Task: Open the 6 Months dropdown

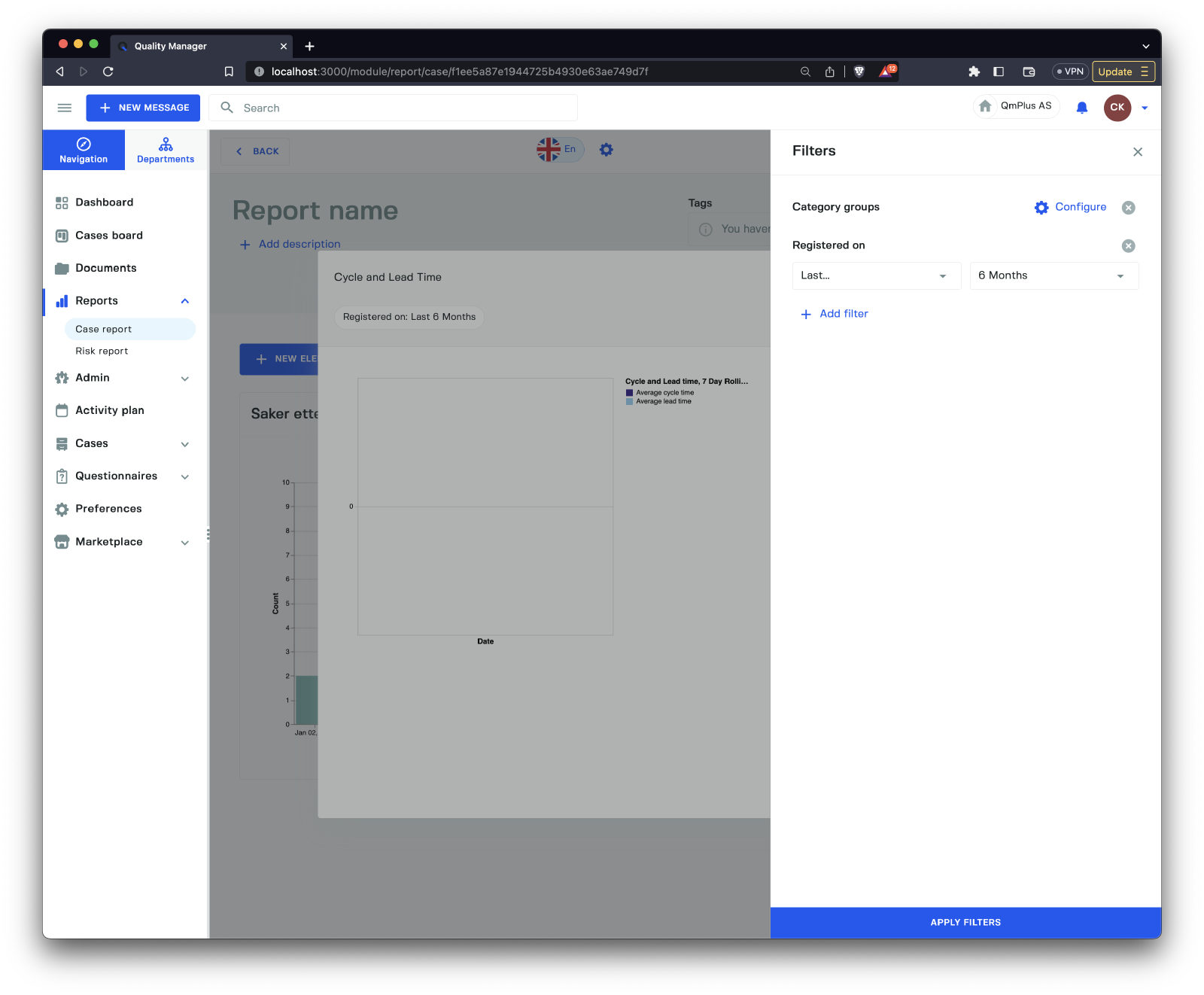Action: pos(1053,276)
